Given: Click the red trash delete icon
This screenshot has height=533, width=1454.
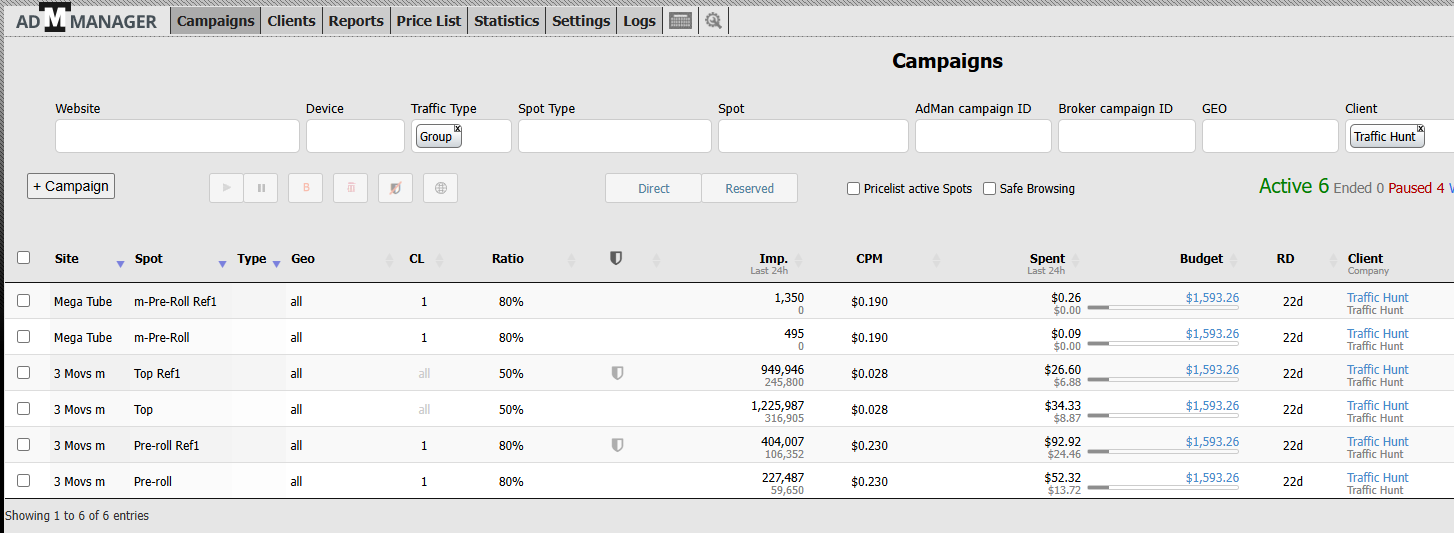Looking at the screenshot, I should coord(350,188).
